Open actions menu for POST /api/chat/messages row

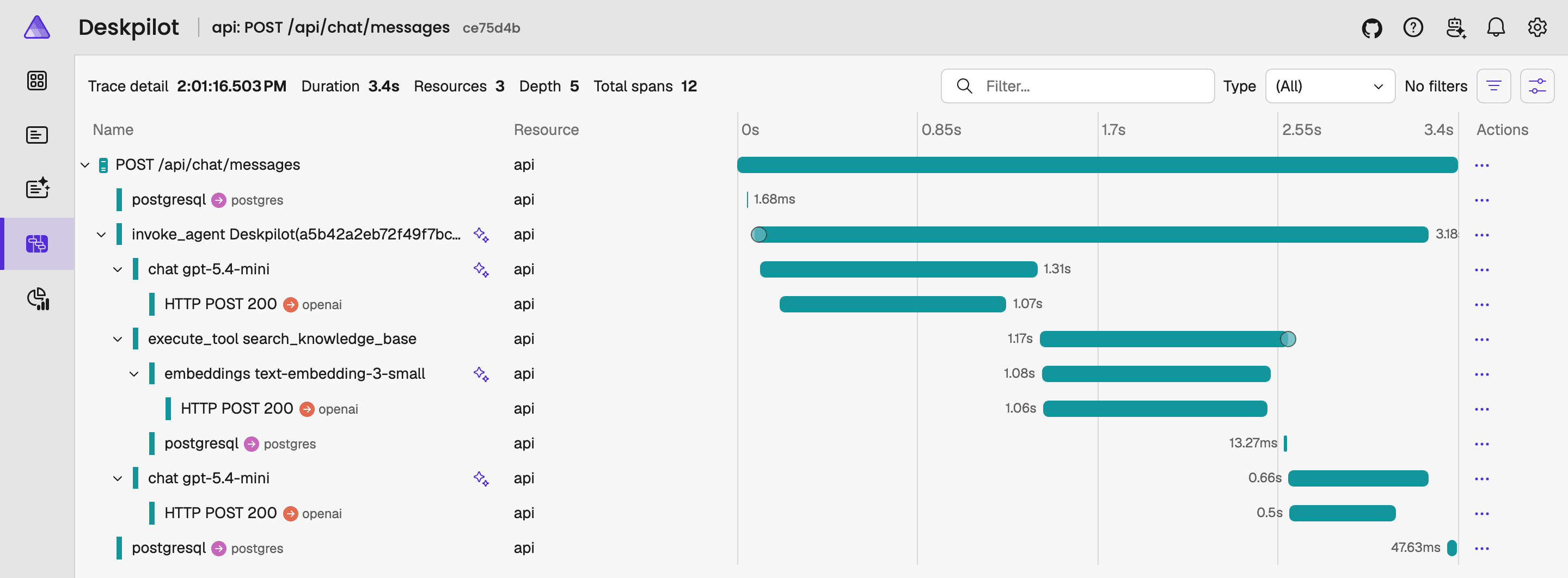pos(1481,165)
